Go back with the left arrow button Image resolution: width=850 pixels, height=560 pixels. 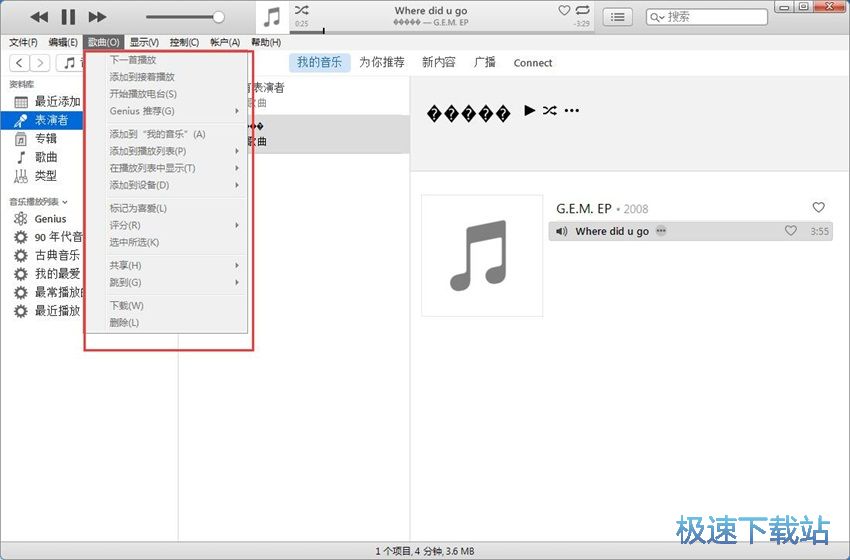(x=20, y=63)
